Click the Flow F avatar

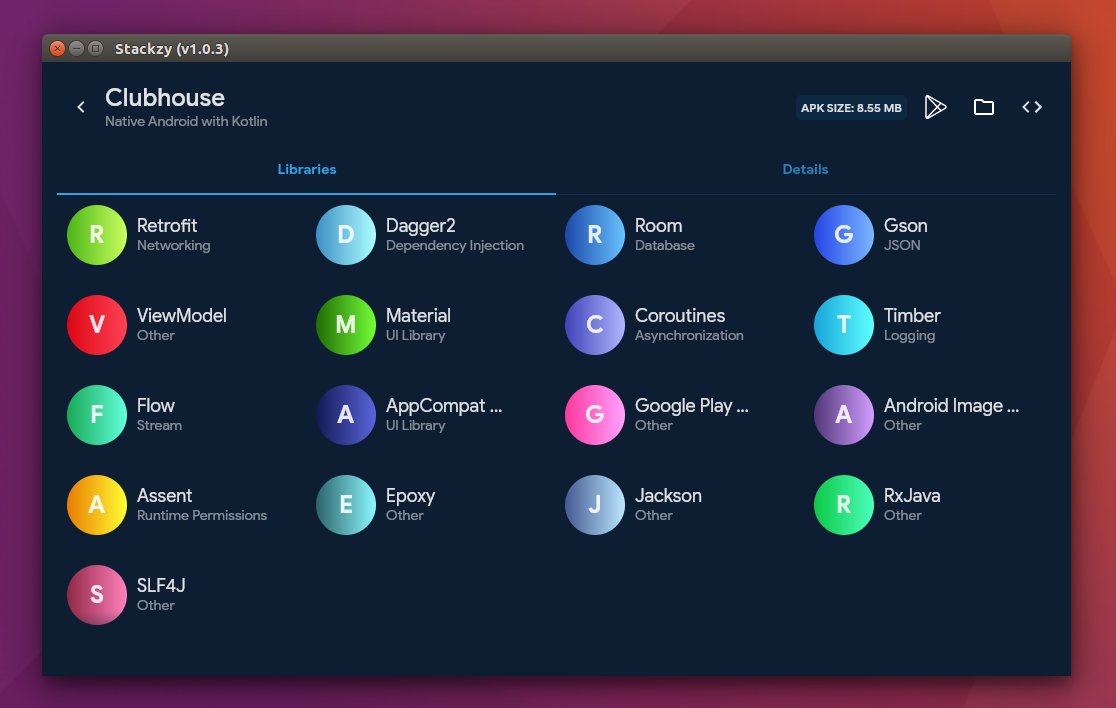[x=97, y=415]
